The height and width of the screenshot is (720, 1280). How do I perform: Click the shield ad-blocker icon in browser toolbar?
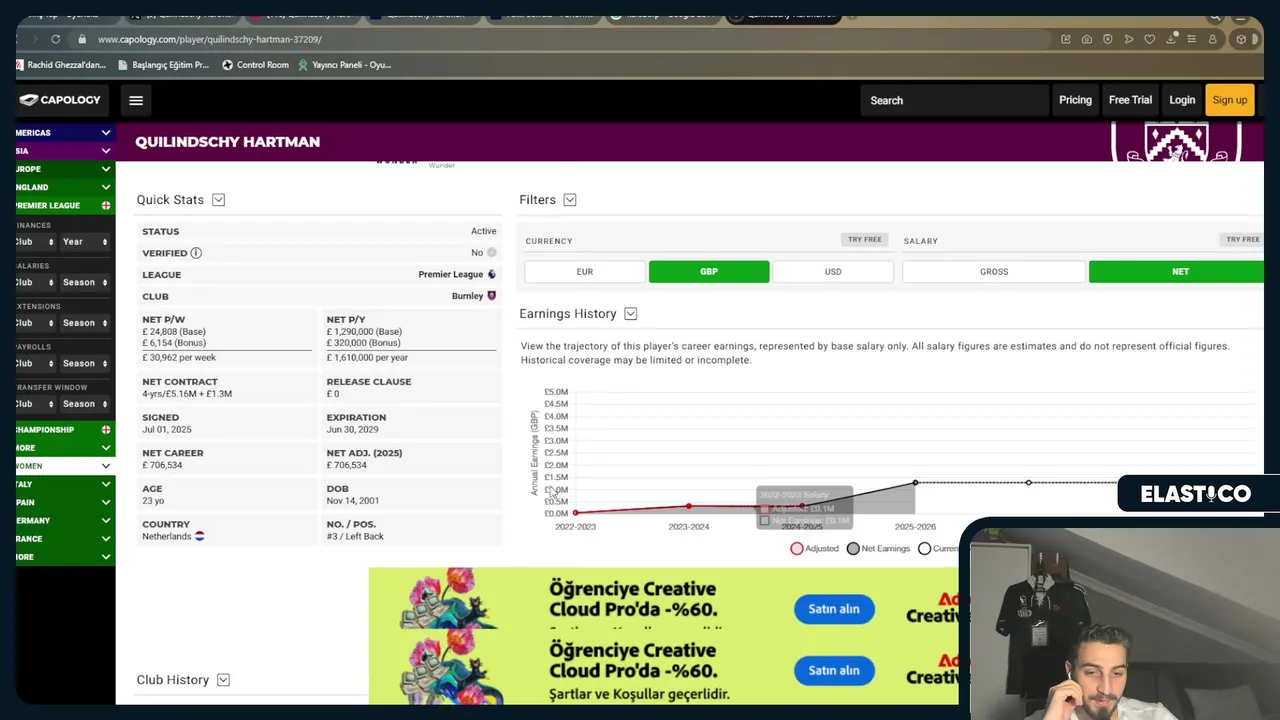1108,39
